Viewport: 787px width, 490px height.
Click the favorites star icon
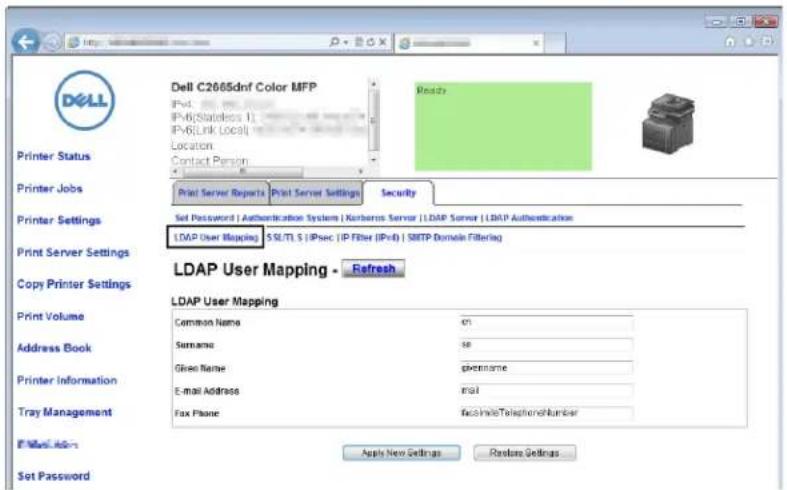point(749,42)
